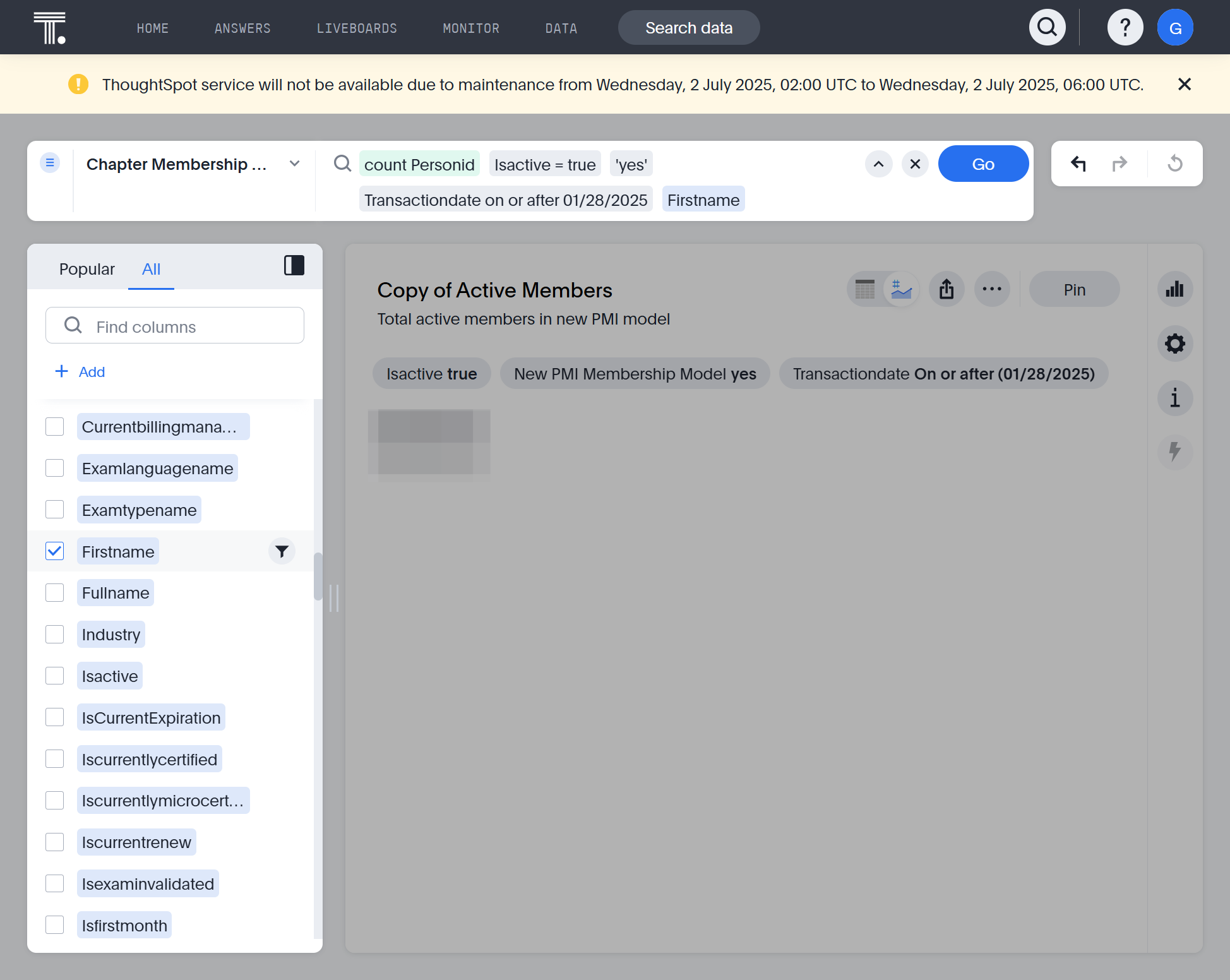This screenshot has height=980, width=1230.
Task: Expand the Chapter Membership data source dropdown
Action: click(294, 164)
